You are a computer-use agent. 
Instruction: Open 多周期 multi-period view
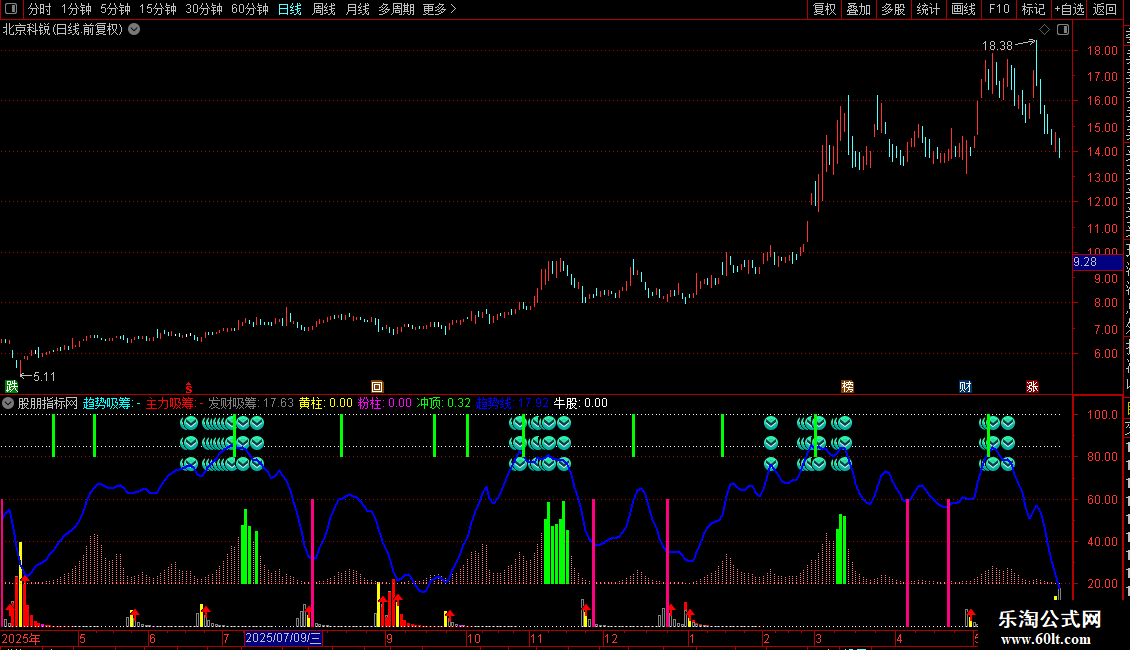(x=396, y=9)
